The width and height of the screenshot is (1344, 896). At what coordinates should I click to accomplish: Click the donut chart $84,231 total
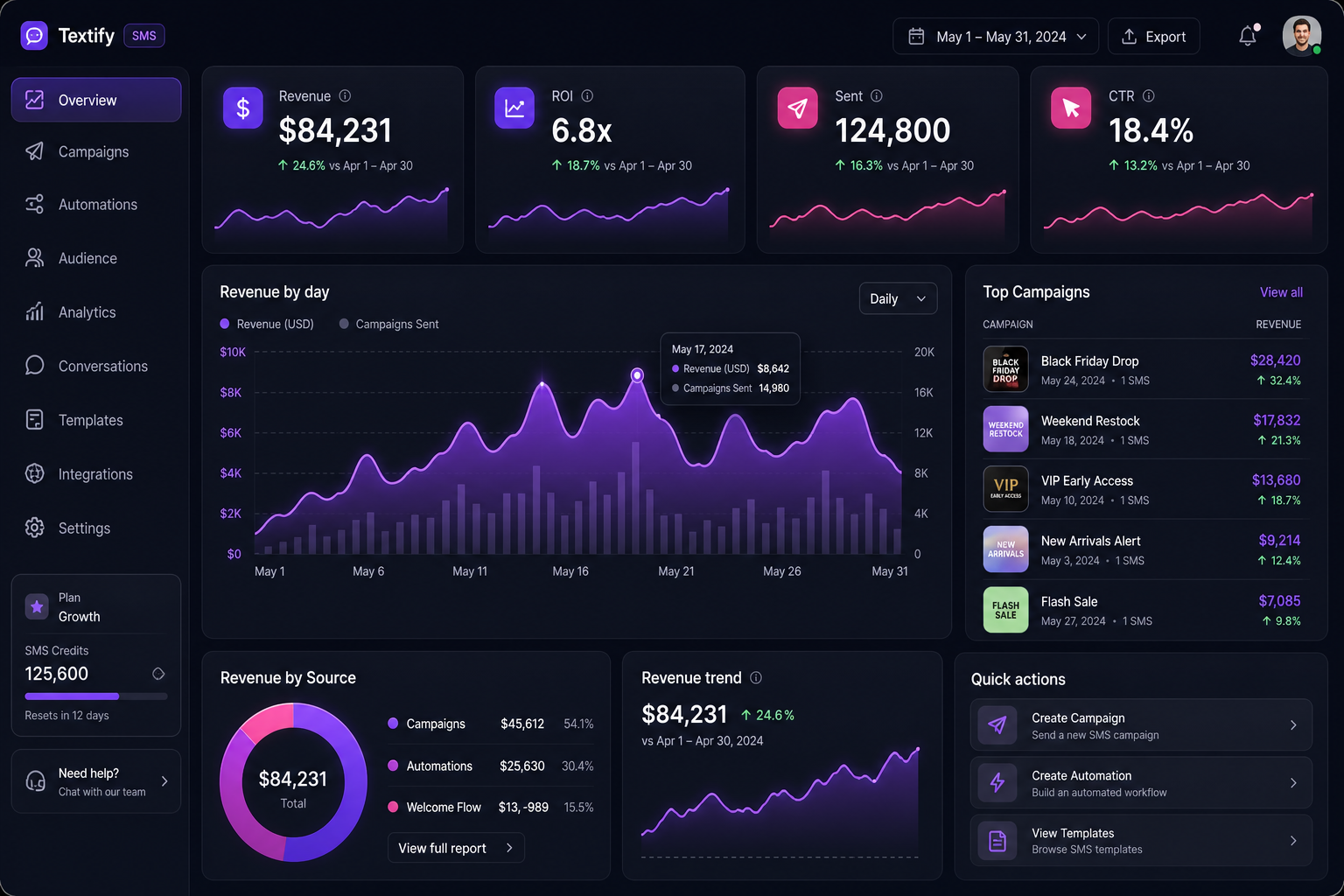tap(293, 779)
